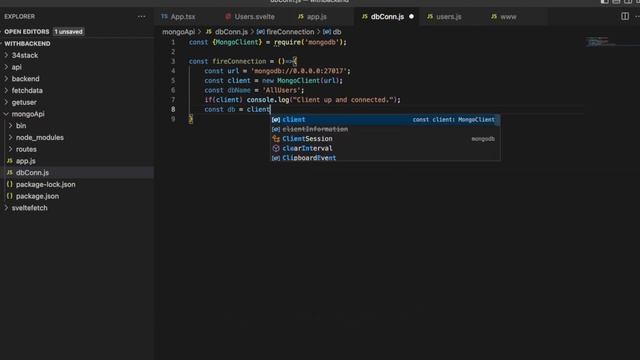Click the JS icon on the www tab
Viewport: 640px width, 360px height.
pos(494,17)
